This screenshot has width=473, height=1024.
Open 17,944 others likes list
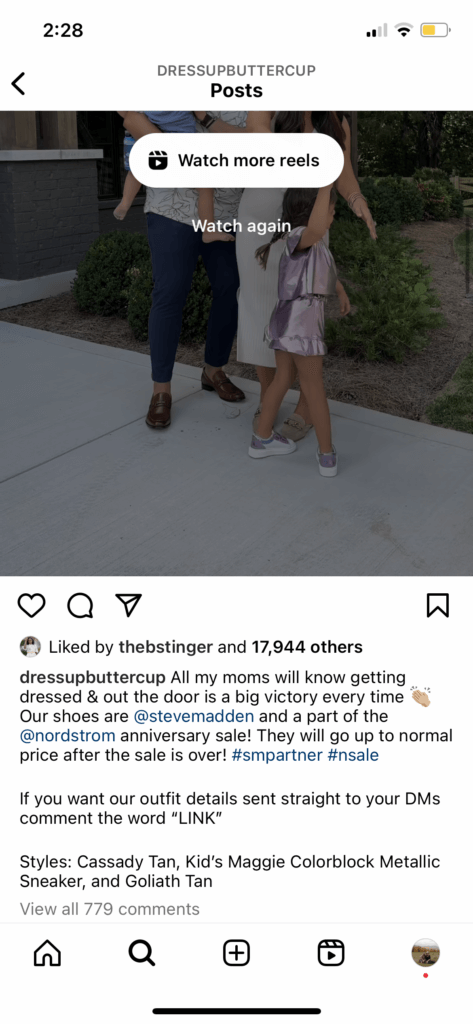pos(307,647)
